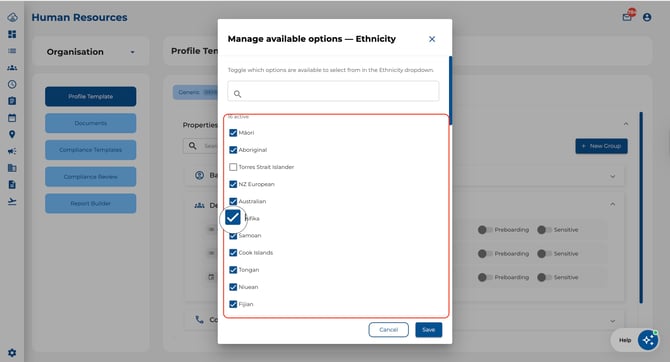This screenshot has width=670, height=362.
Task: Click the Properties search field
Action: click(201, 146)
